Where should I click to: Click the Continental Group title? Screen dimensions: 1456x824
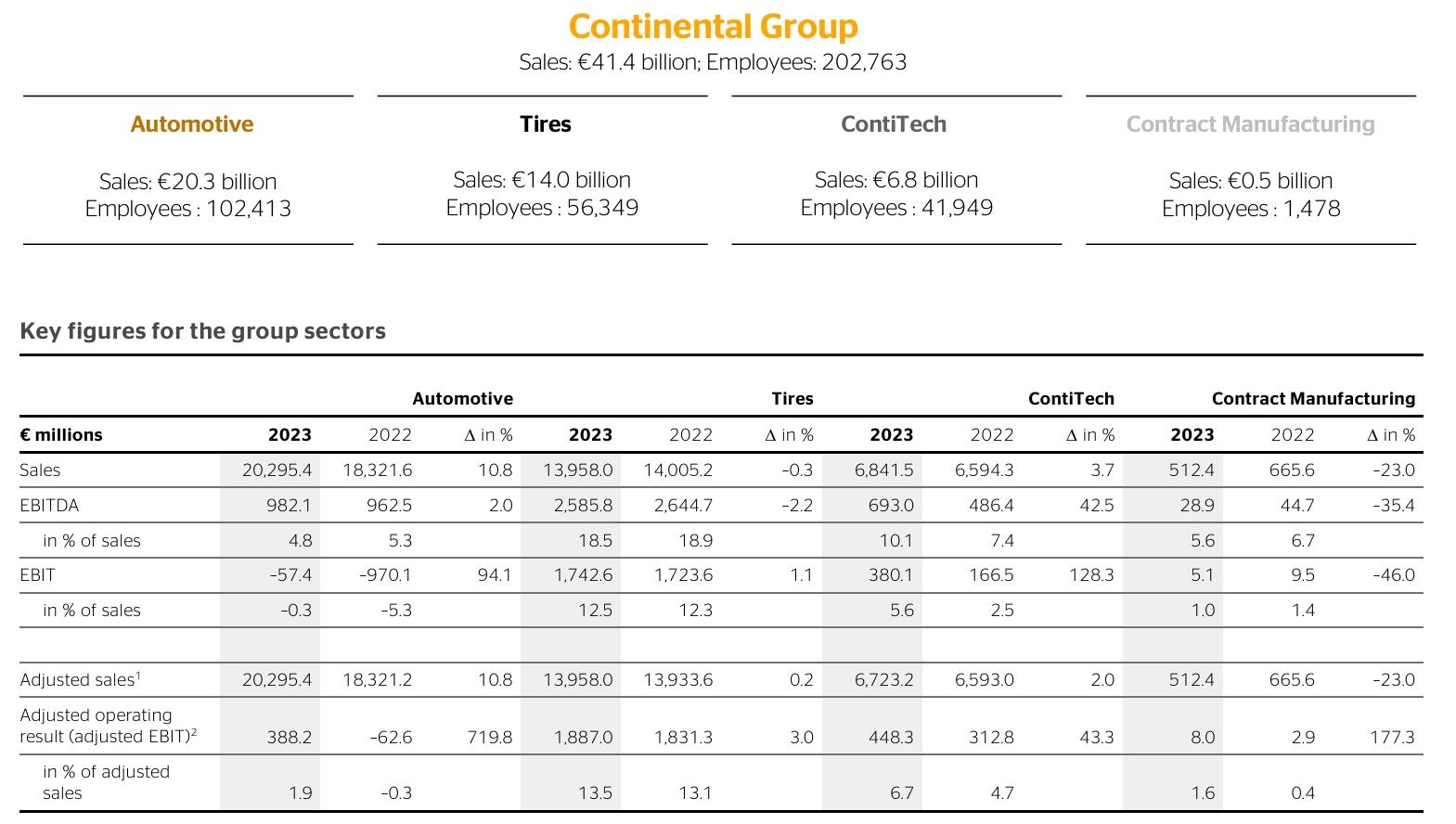(x=713, y=27)
